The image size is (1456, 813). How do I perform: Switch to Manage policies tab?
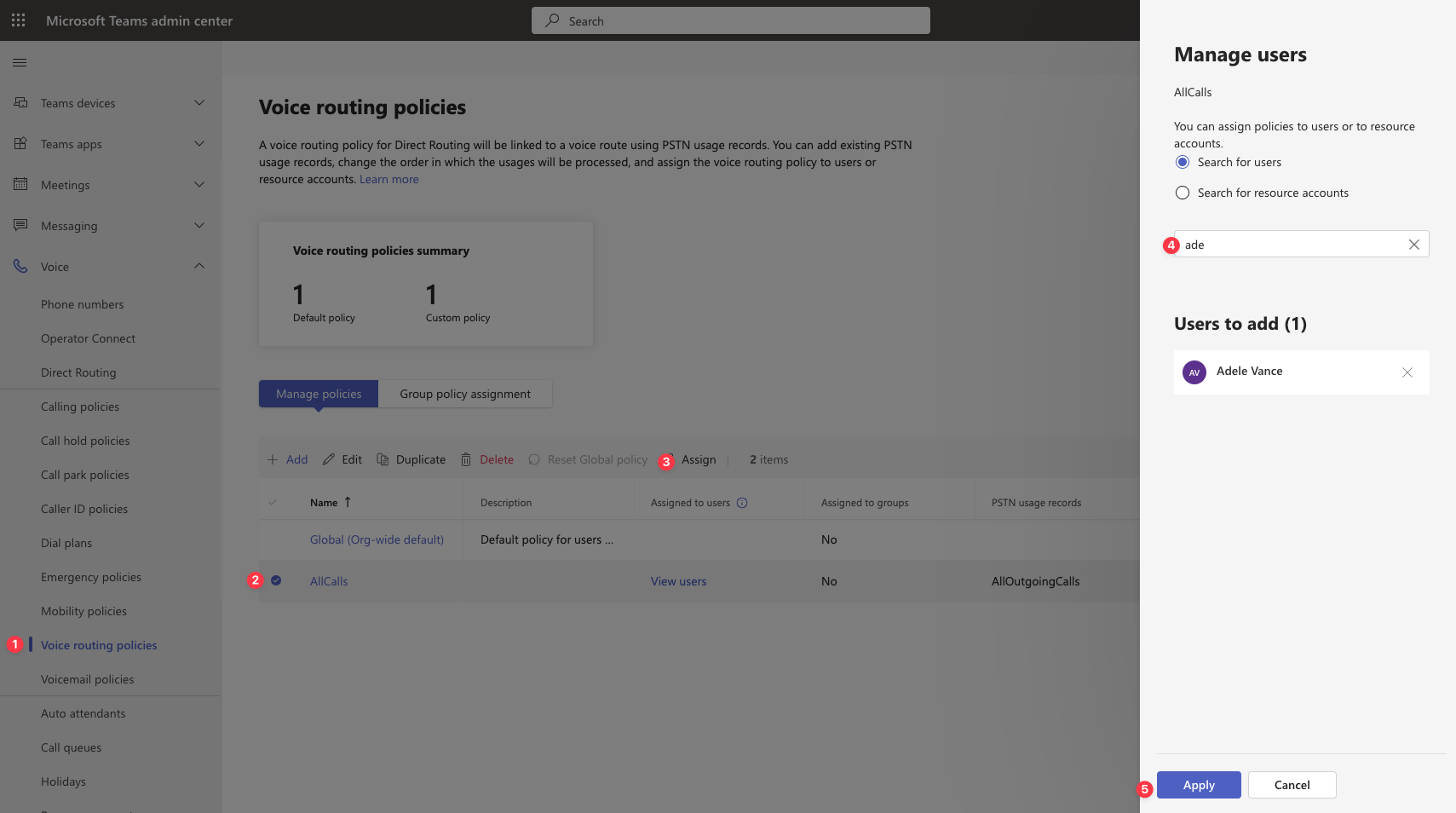click(319, 394)
